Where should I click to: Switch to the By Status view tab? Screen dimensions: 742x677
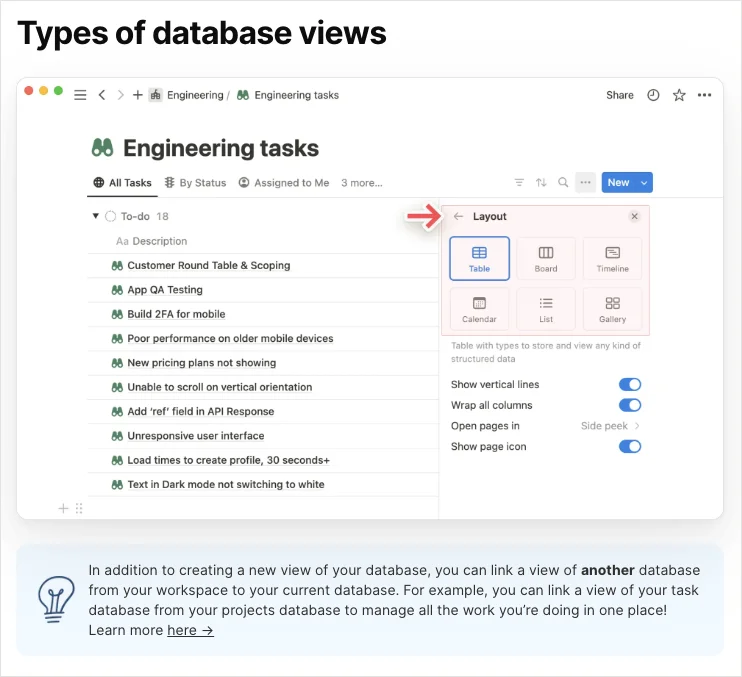(195, 183)
